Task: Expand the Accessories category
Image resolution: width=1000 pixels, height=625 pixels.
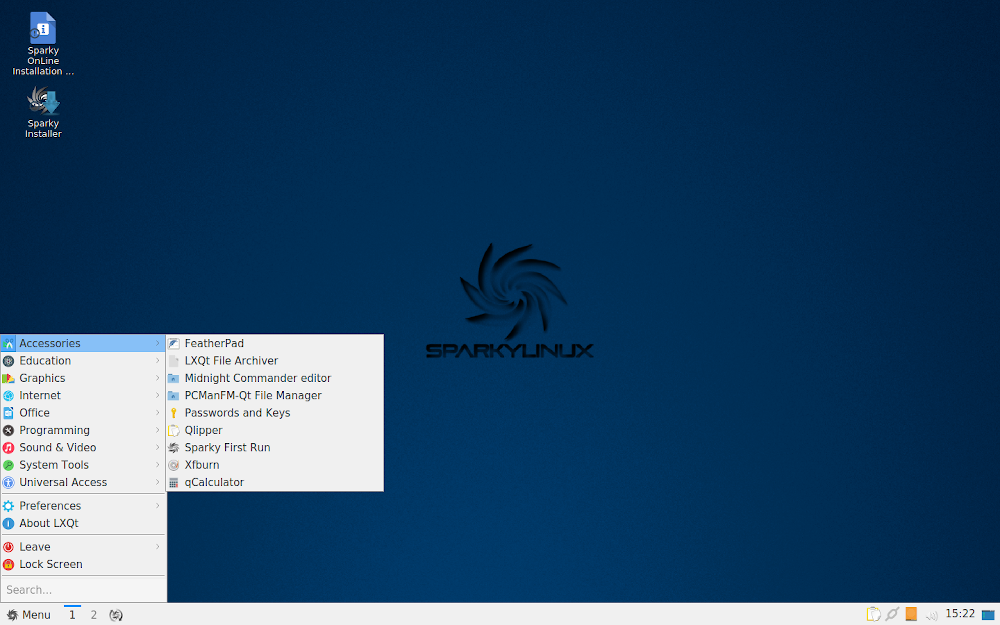Action: point(83,343)
